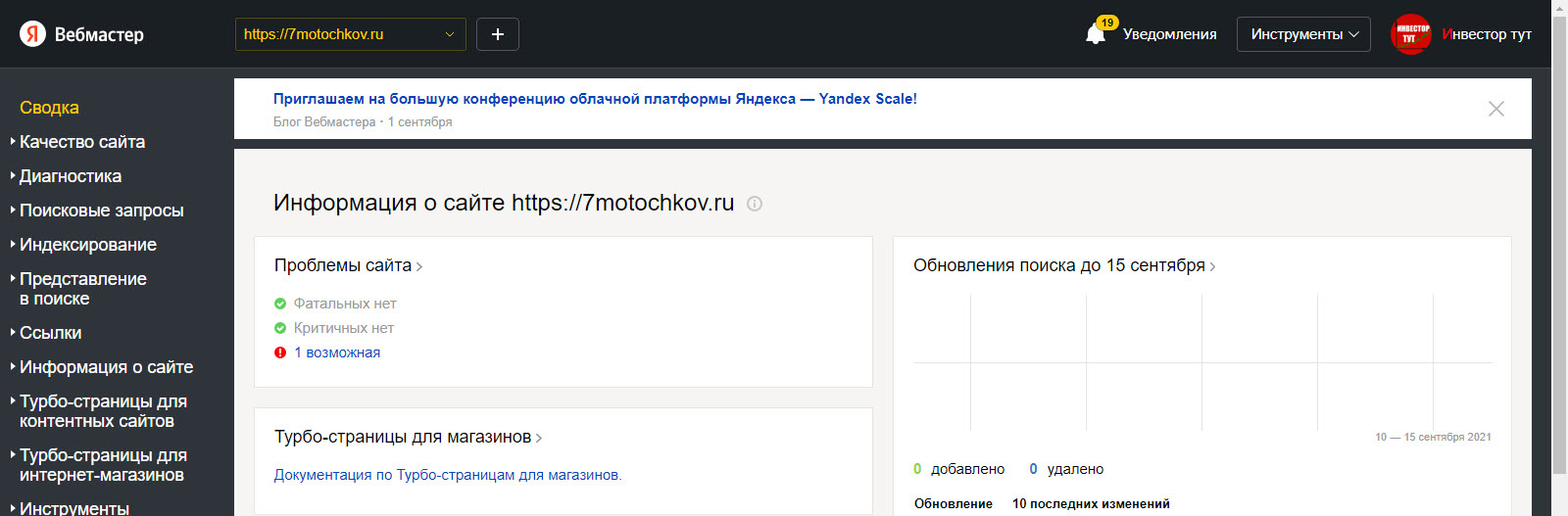Click the Yandex Я logo icon

pyautogui.click(x=32, y=33)
